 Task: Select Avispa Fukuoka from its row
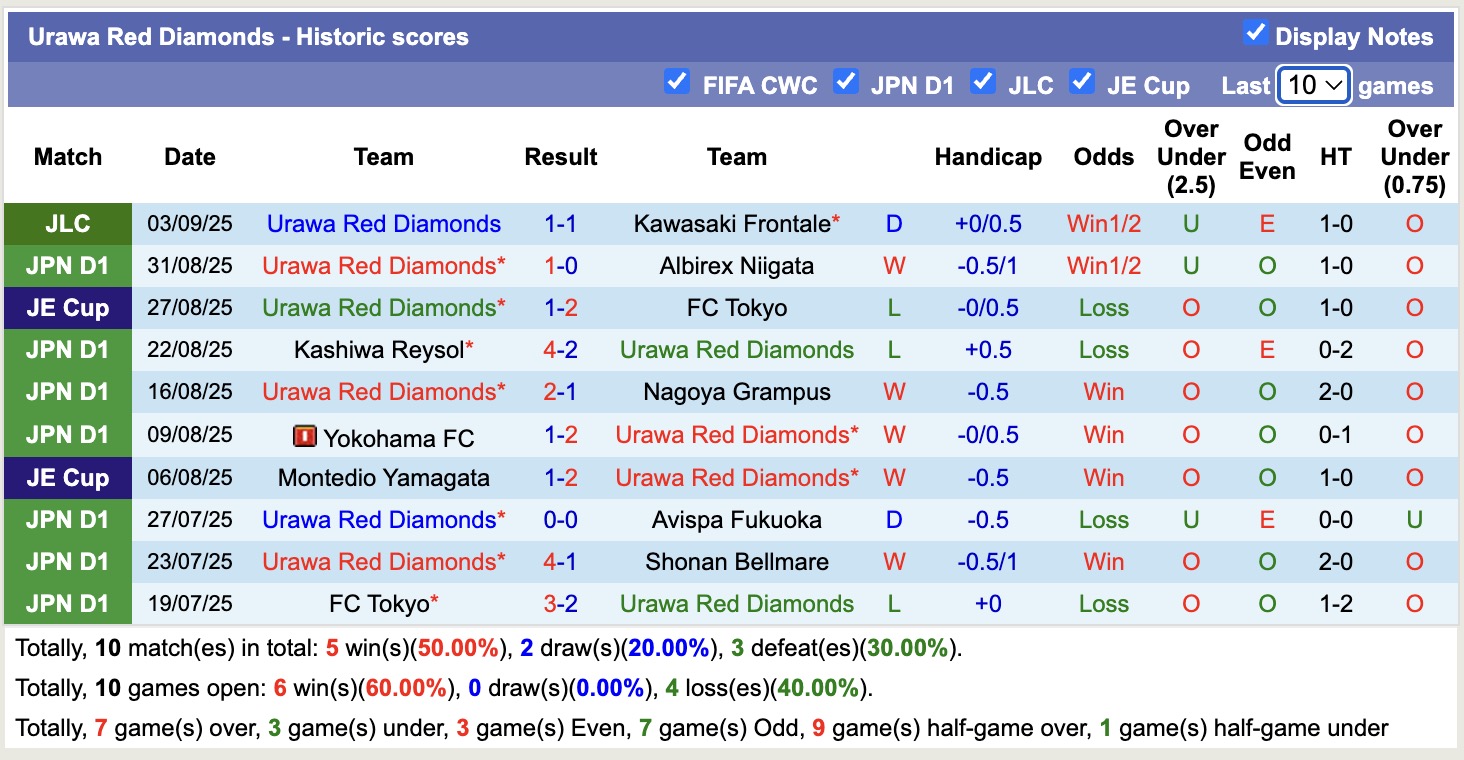[x=737, y=519]
